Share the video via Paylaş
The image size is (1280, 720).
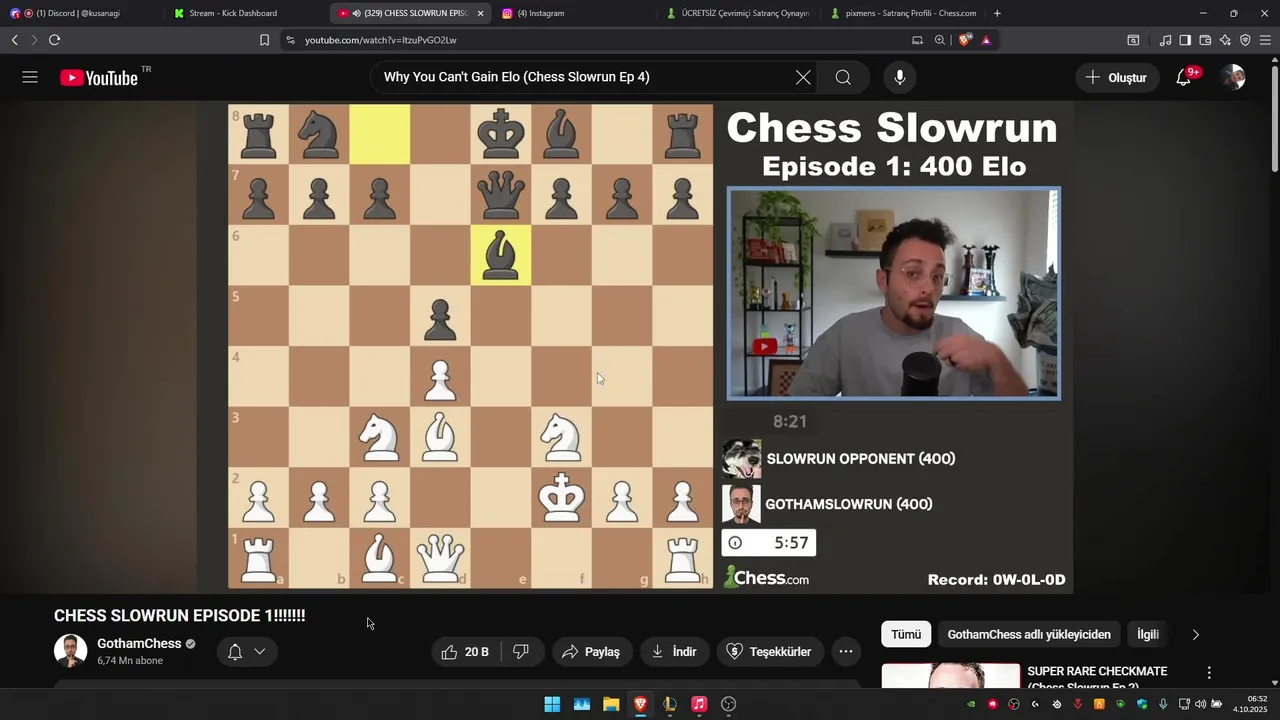591,651
